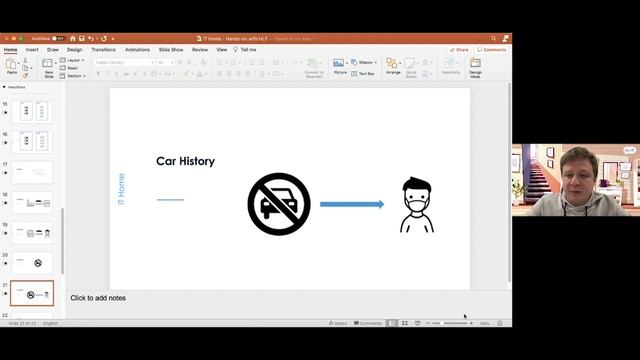Click the Reset button
This screenshot has width=640, height=360.
coord(69,68)
